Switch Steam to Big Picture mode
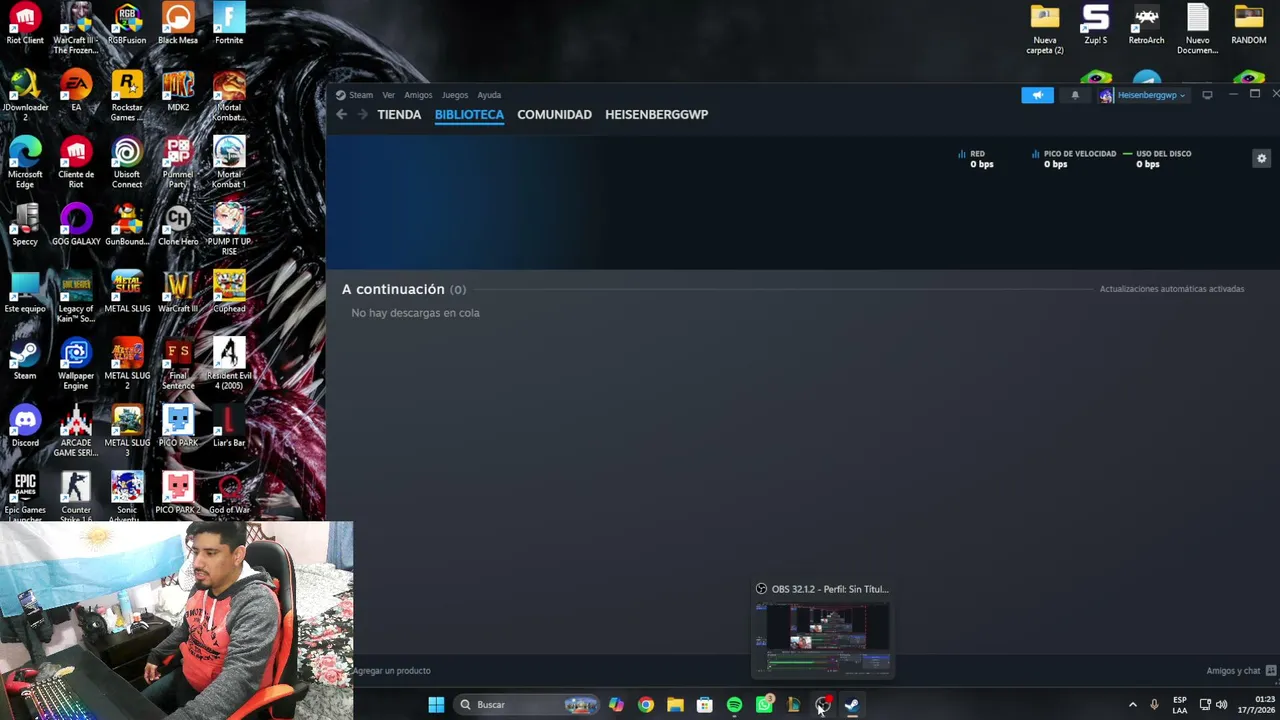Screen dimensions: 1280x720 coord(1207,95)
